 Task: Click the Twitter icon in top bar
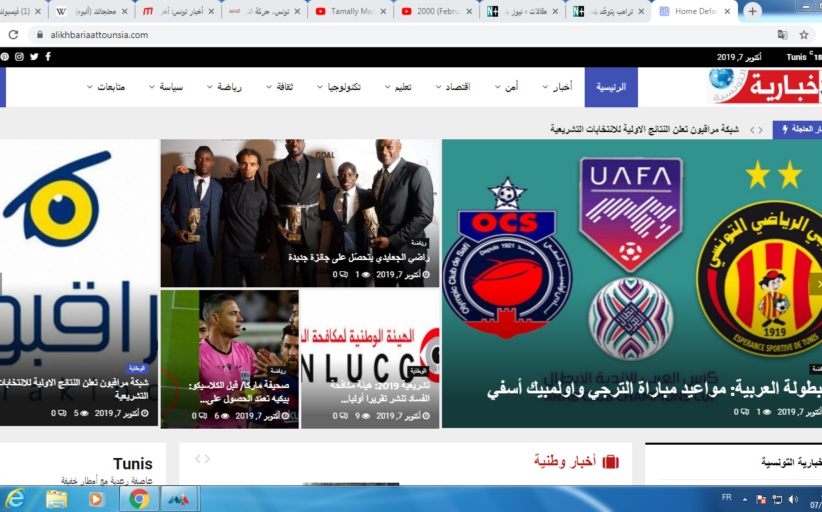[x=33, y=57]
